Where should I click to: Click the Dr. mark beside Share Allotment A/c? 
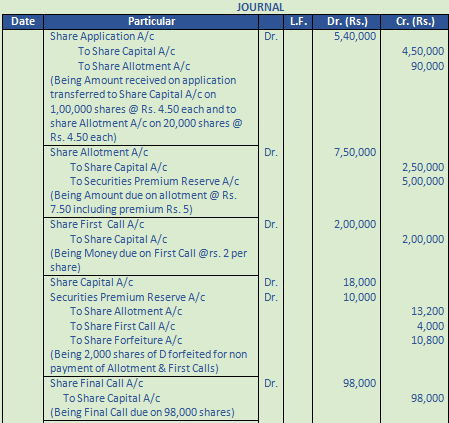(x=271, y=152)
